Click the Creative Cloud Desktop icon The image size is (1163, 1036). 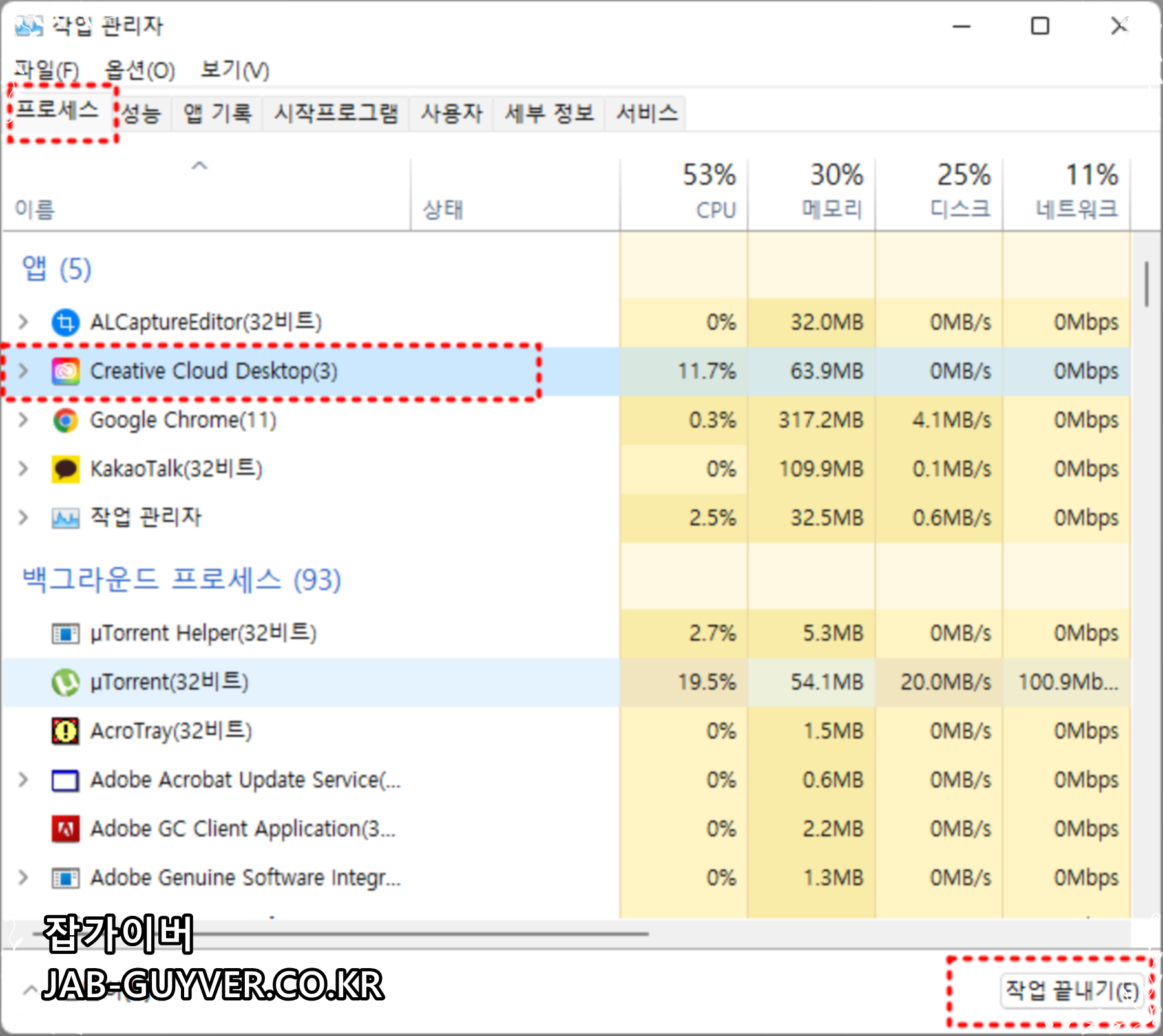[65, 371]
